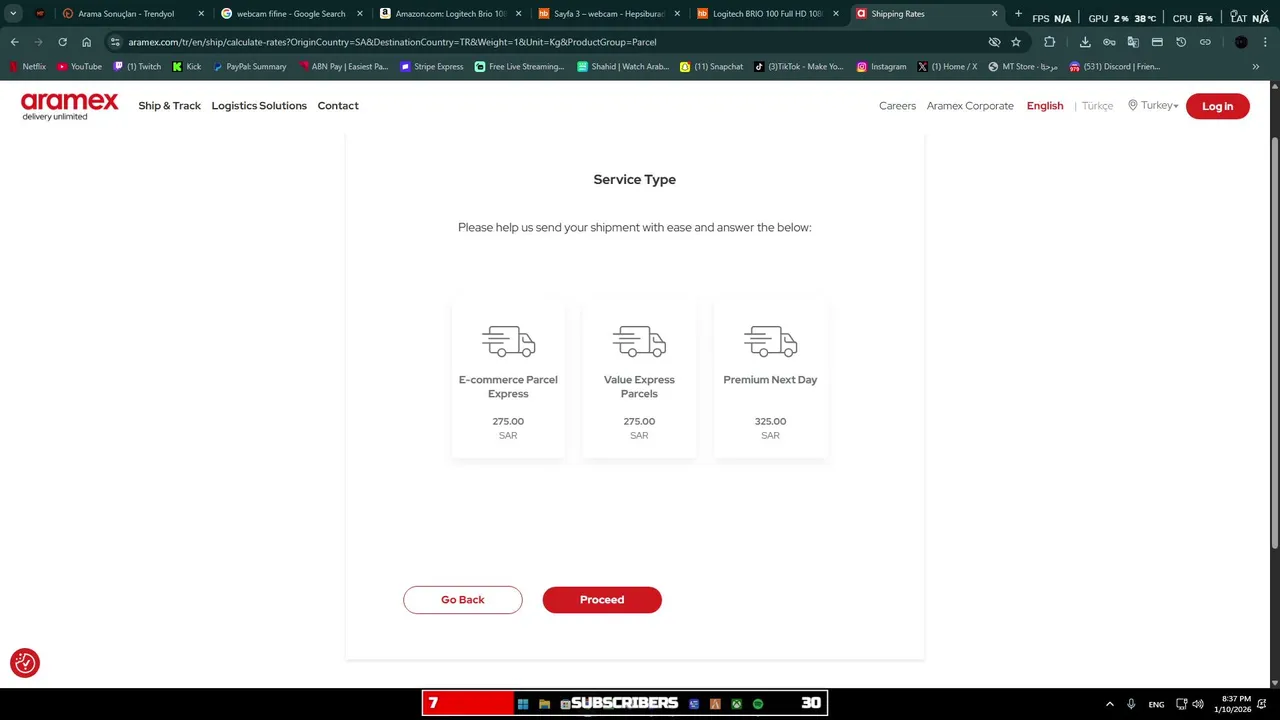This screenshot has height=720, width=1280.
Task: Click the Proceed button
Action: [602, 600]
